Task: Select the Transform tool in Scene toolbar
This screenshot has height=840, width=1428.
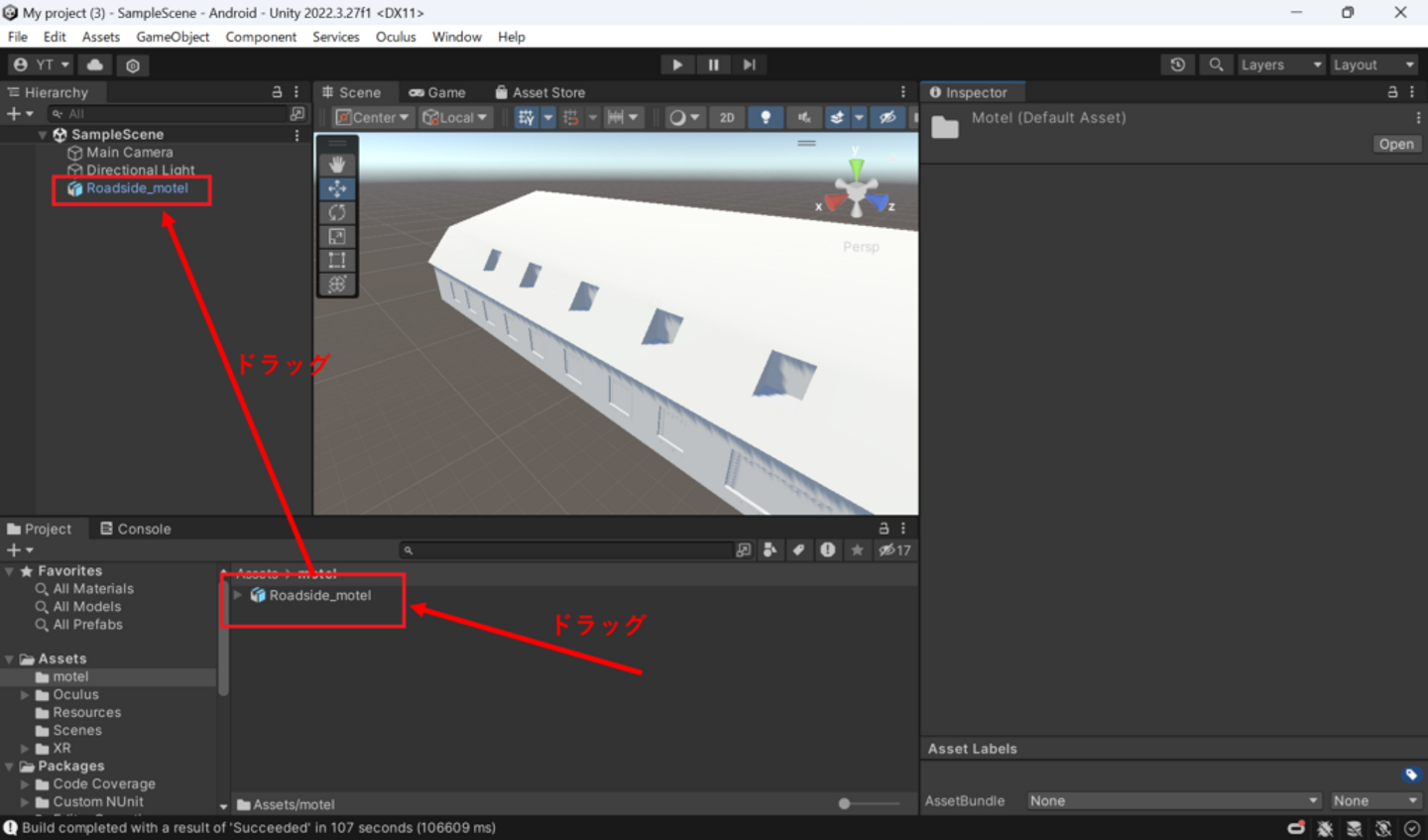Action: click(x=337, y=284)
